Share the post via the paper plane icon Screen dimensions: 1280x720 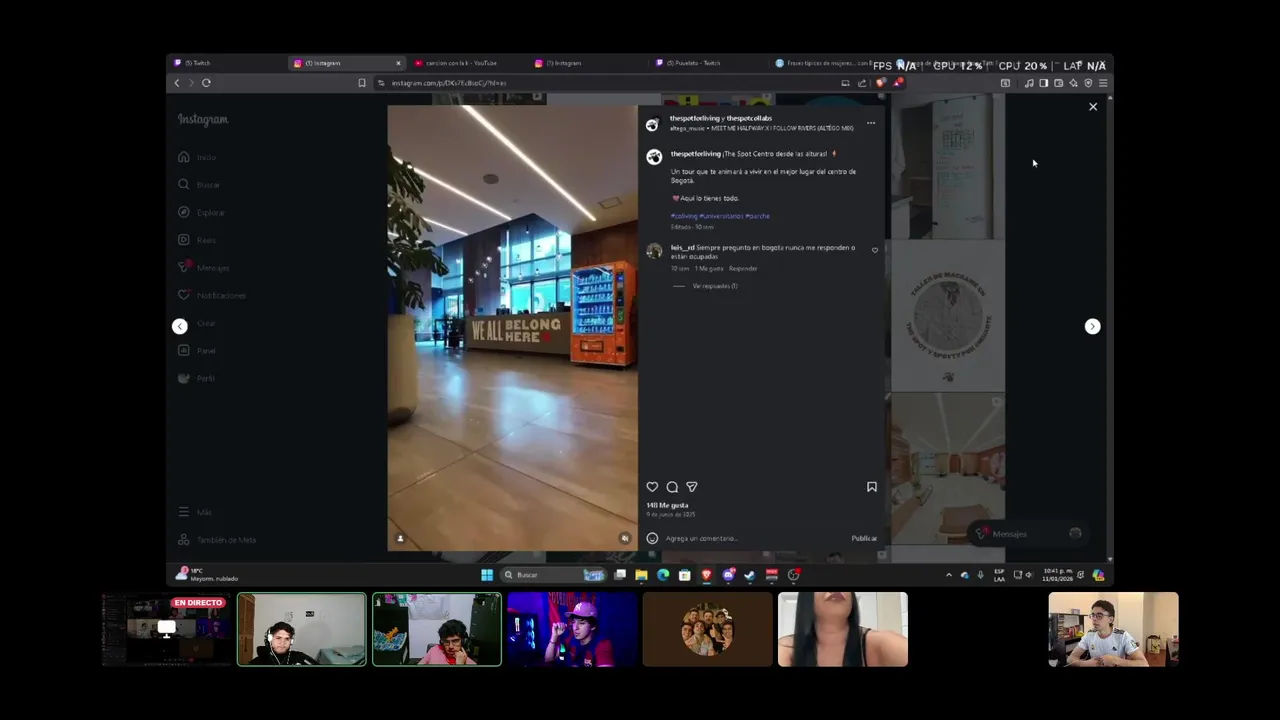tap(691, 487)
